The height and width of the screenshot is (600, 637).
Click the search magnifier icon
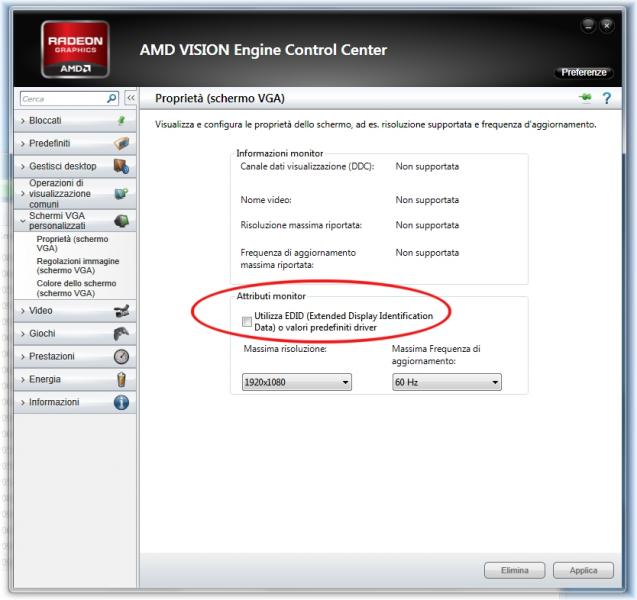[x=111, y=98]
